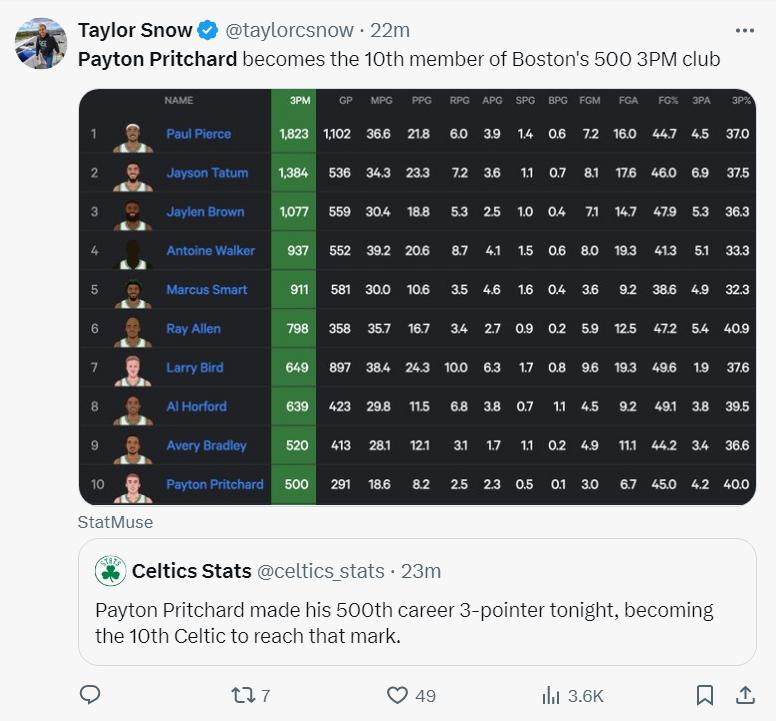Viewport: 776px width, 721px height.
Task: Click Taylor Snow's verified badge
Action: (x=208, y=31)
